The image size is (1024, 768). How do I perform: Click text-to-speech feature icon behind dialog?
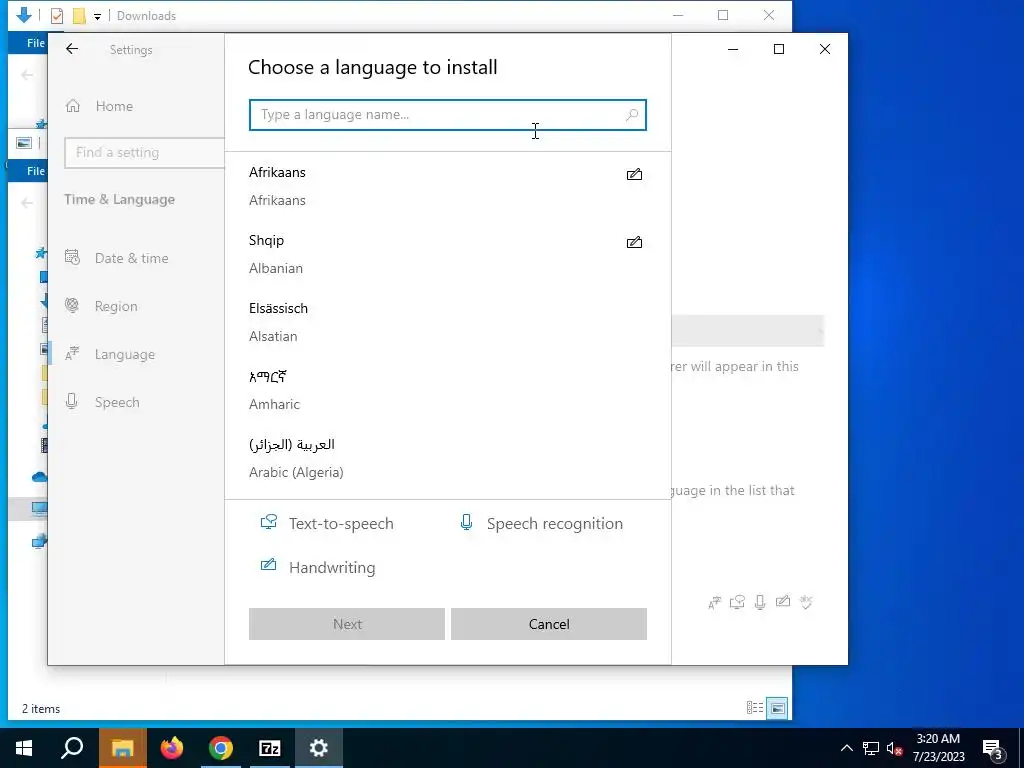[x=737, y=602]
